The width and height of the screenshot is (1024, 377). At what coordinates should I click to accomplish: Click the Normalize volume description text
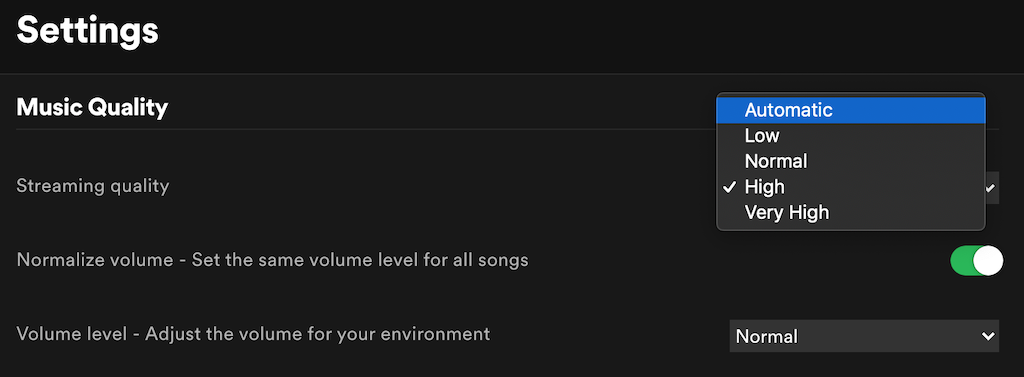(x=272, y=260)
